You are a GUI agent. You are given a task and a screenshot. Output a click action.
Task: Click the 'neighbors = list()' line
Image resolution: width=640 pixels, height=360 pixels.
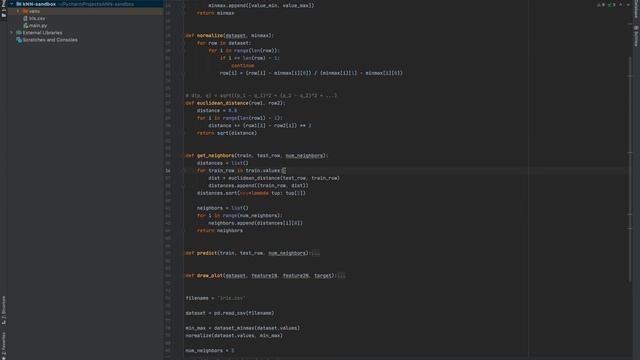(x=222, y=208)
